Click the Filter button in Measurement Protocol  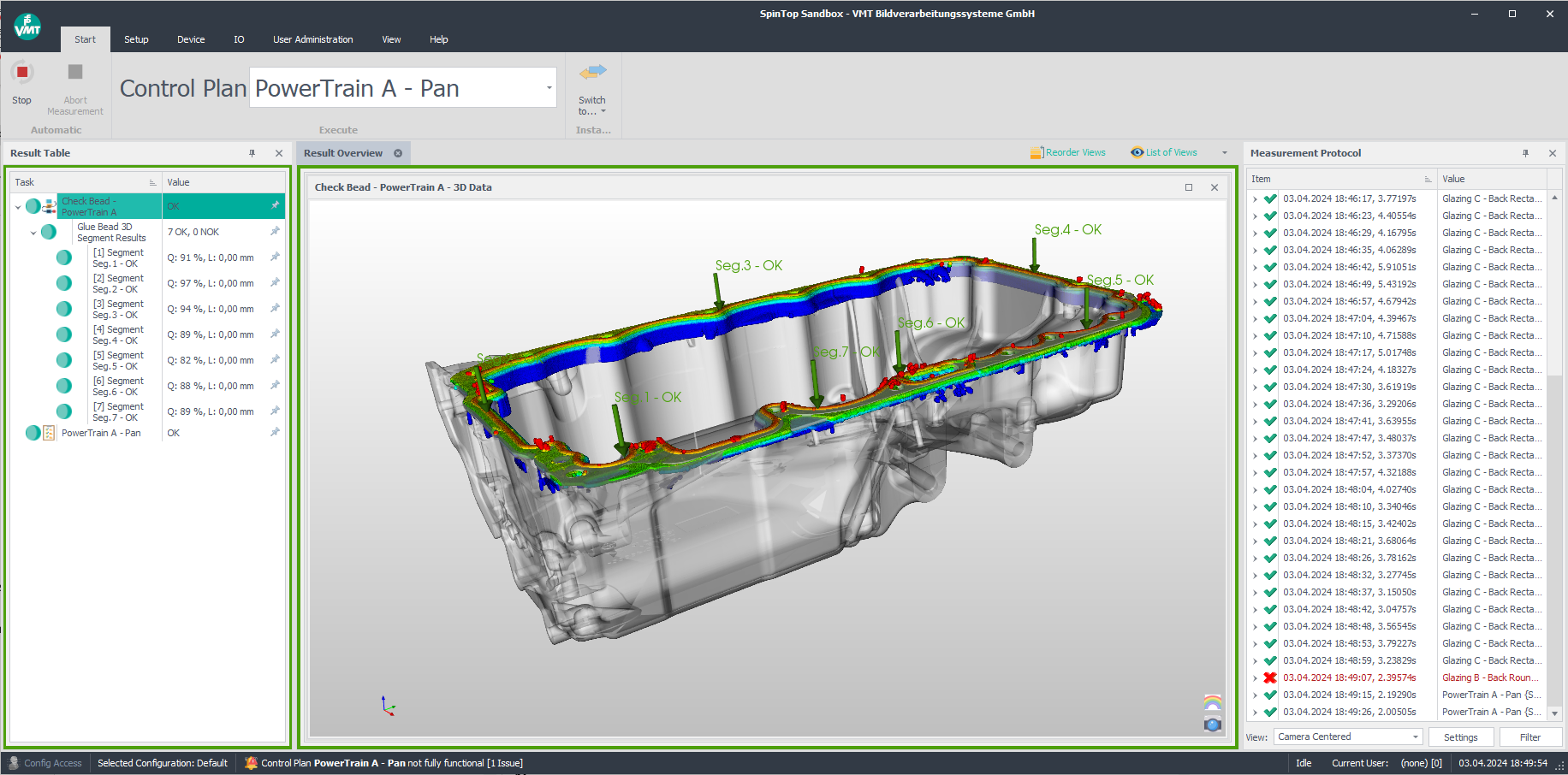pos(1529,737)
